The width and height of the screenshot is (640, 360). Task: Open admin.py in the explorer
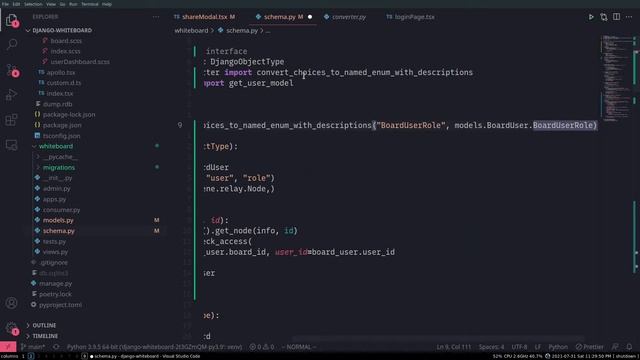point(56,189)
